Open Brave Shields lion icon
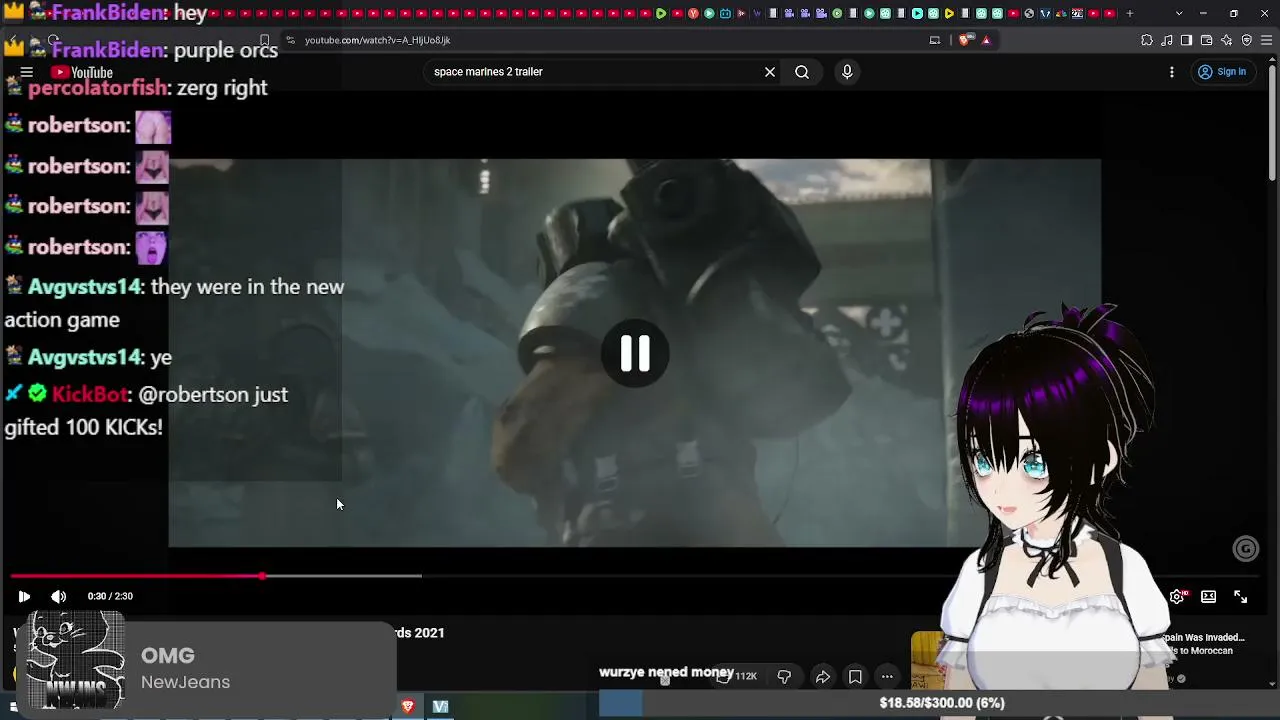 (x=964, y=40)
